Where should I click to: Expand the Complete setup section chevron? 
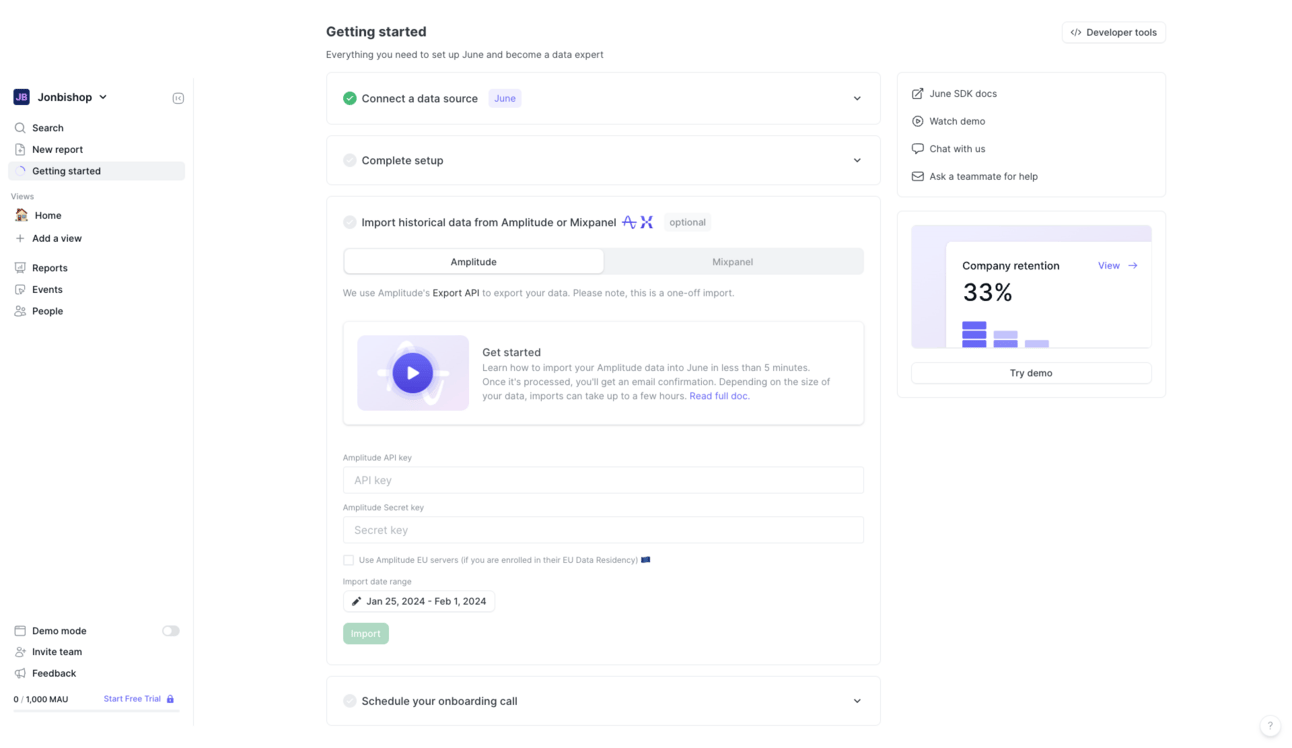pos(857,160)
